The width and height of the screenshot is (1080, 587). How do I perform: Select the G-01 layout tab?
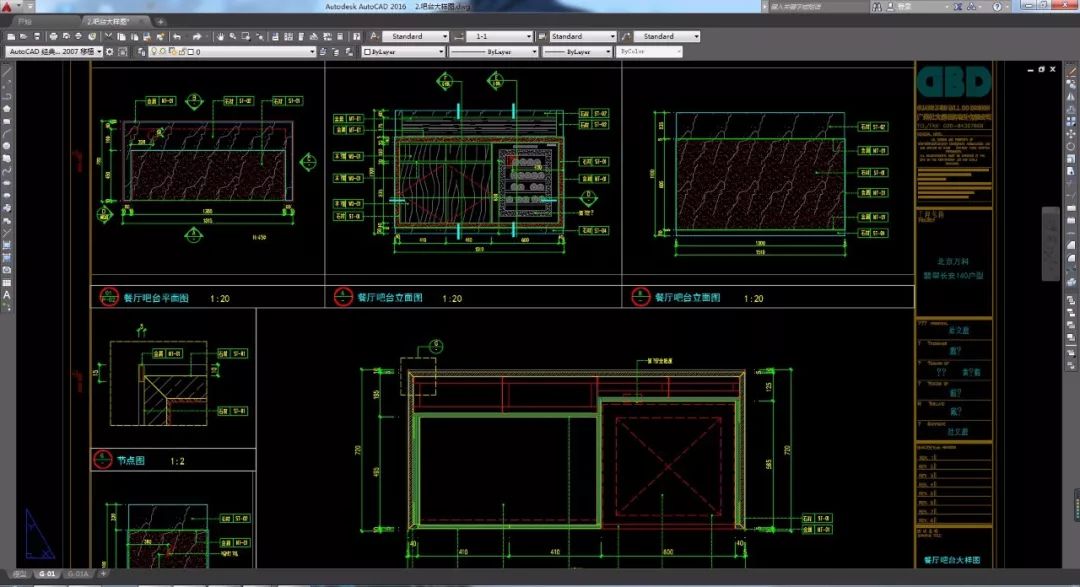click(46, 574)
